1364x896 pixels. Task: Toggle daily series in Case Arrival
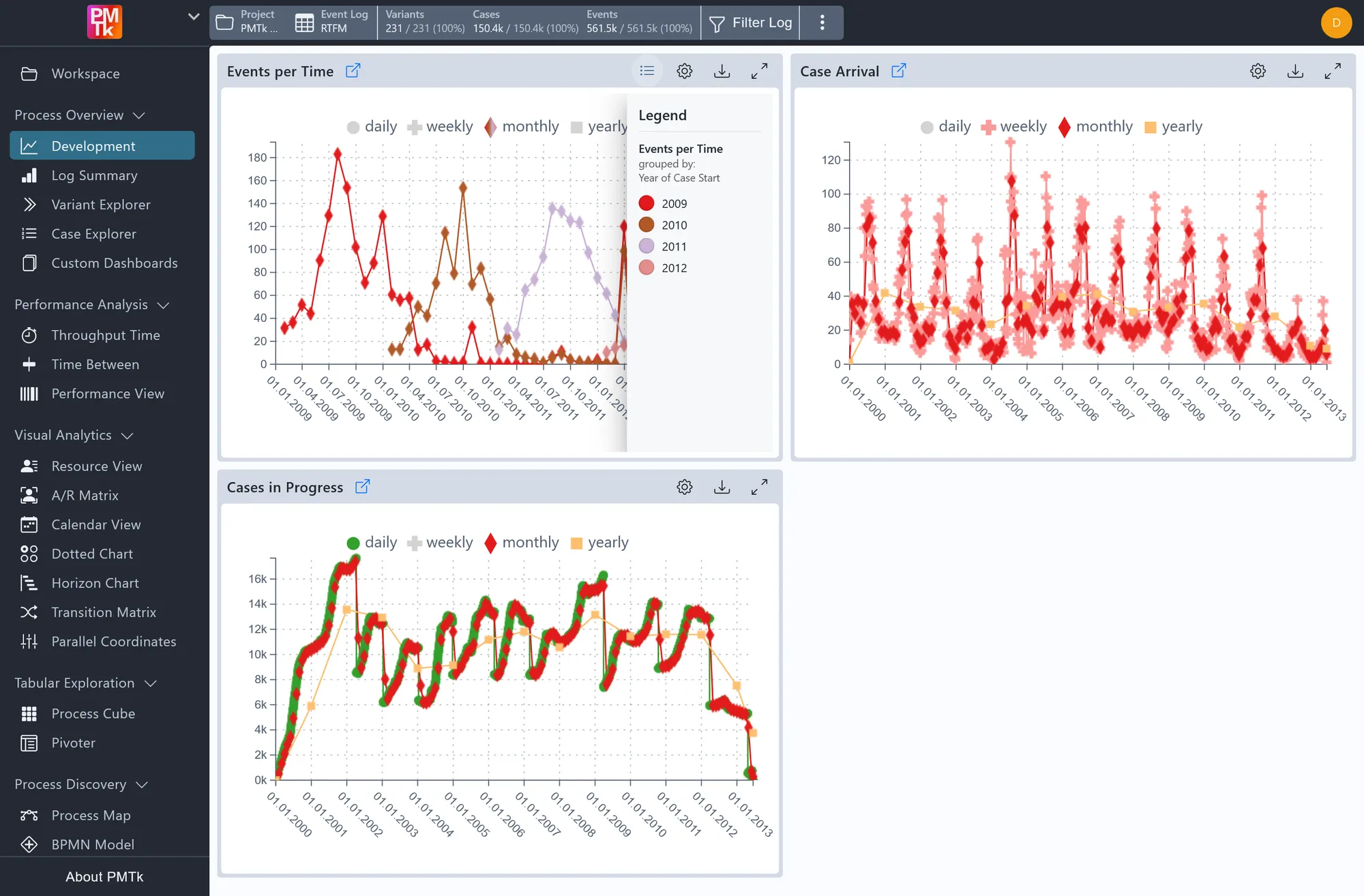(x=945, y=127)
